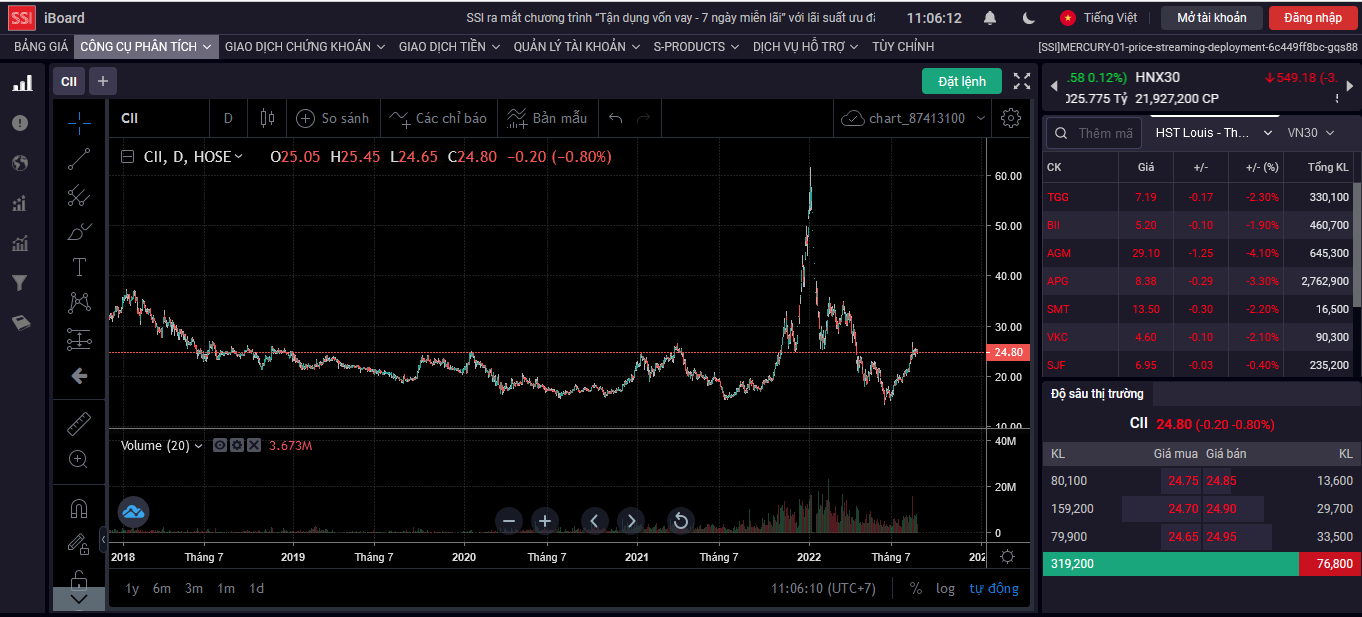Open the CII chart tab

pos(69,81)
